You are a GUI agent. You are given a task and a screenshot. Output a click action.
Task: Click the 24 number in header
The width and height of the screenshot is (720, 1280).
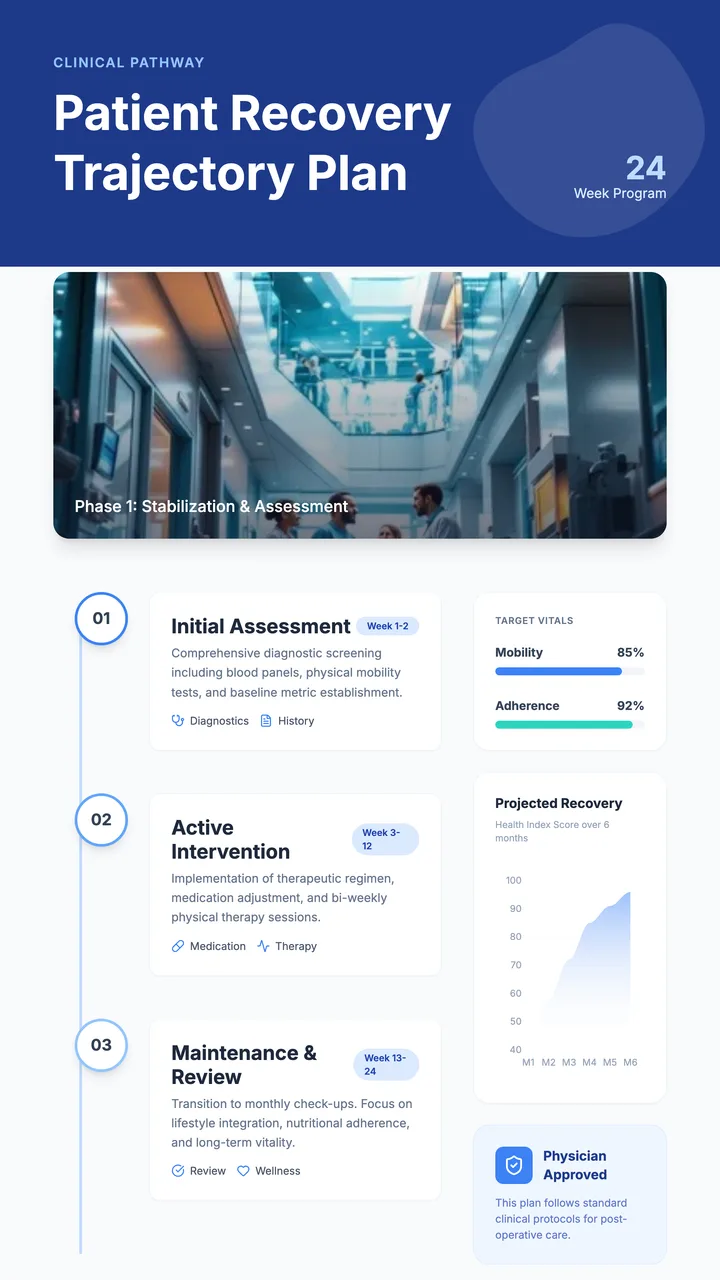[x=646, y=167]
